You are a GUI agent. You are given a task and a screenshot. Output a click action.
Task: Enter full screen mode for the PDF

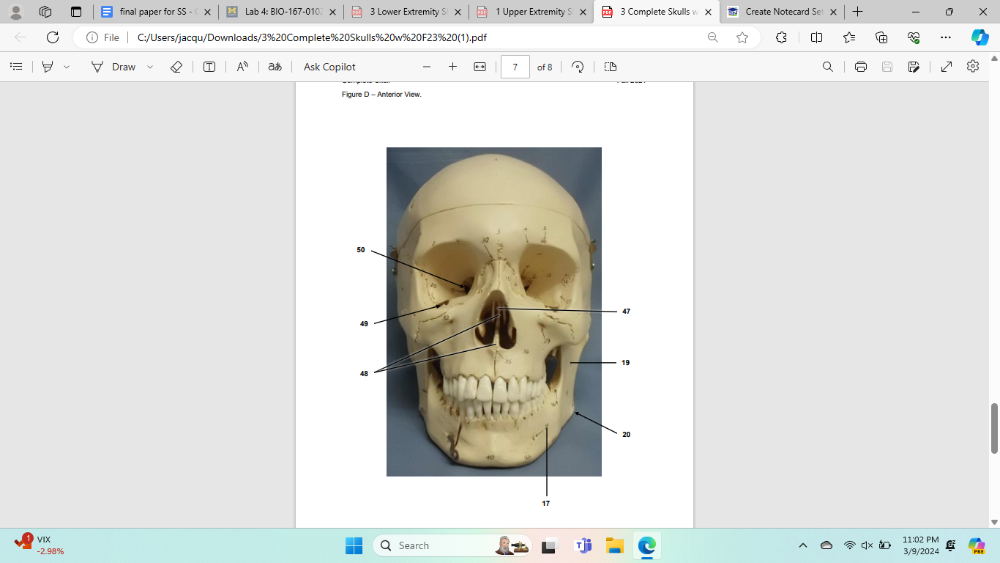[946, 67]
